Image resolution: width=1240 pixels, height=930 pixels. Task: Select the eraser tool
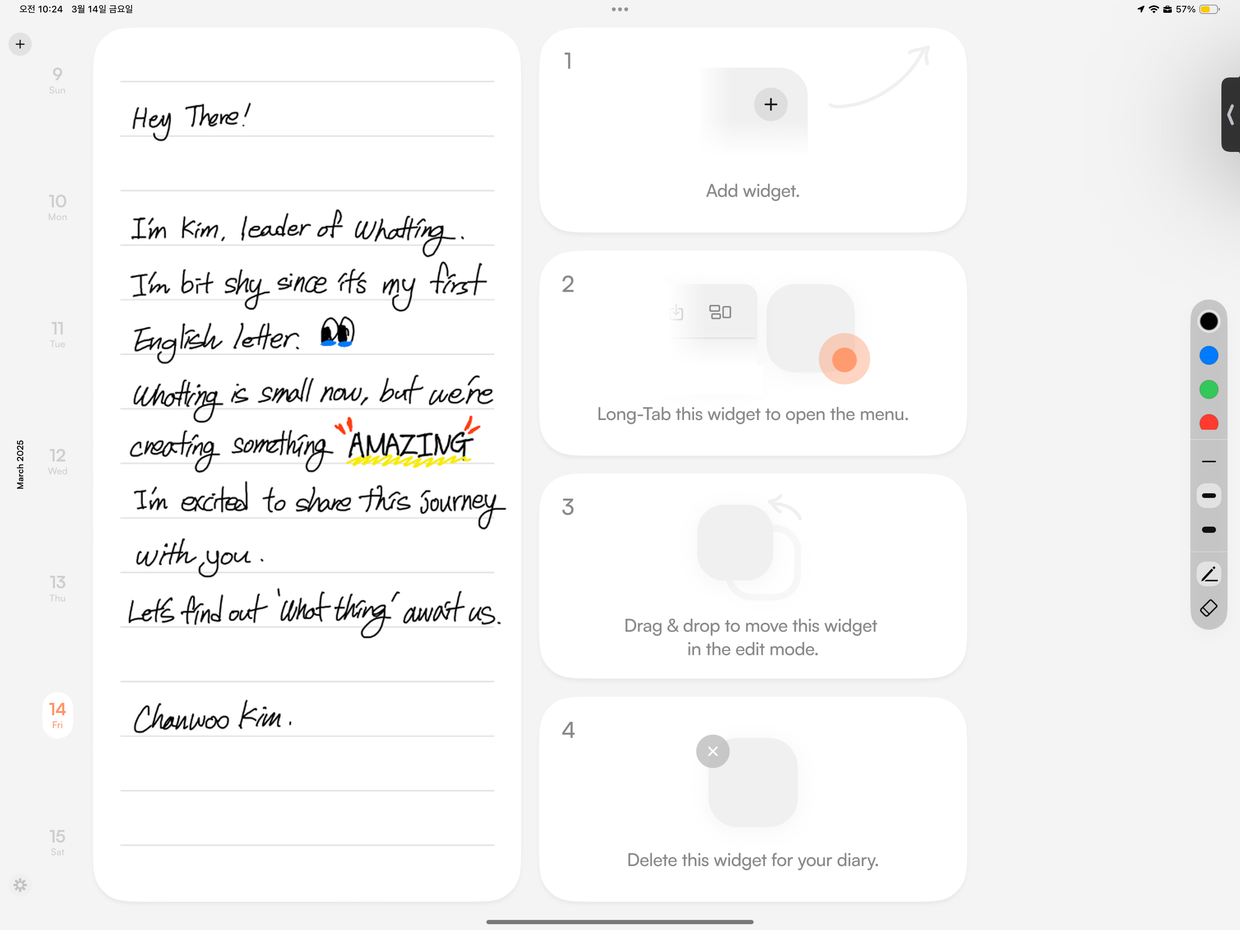click(x=1208, y=608)
